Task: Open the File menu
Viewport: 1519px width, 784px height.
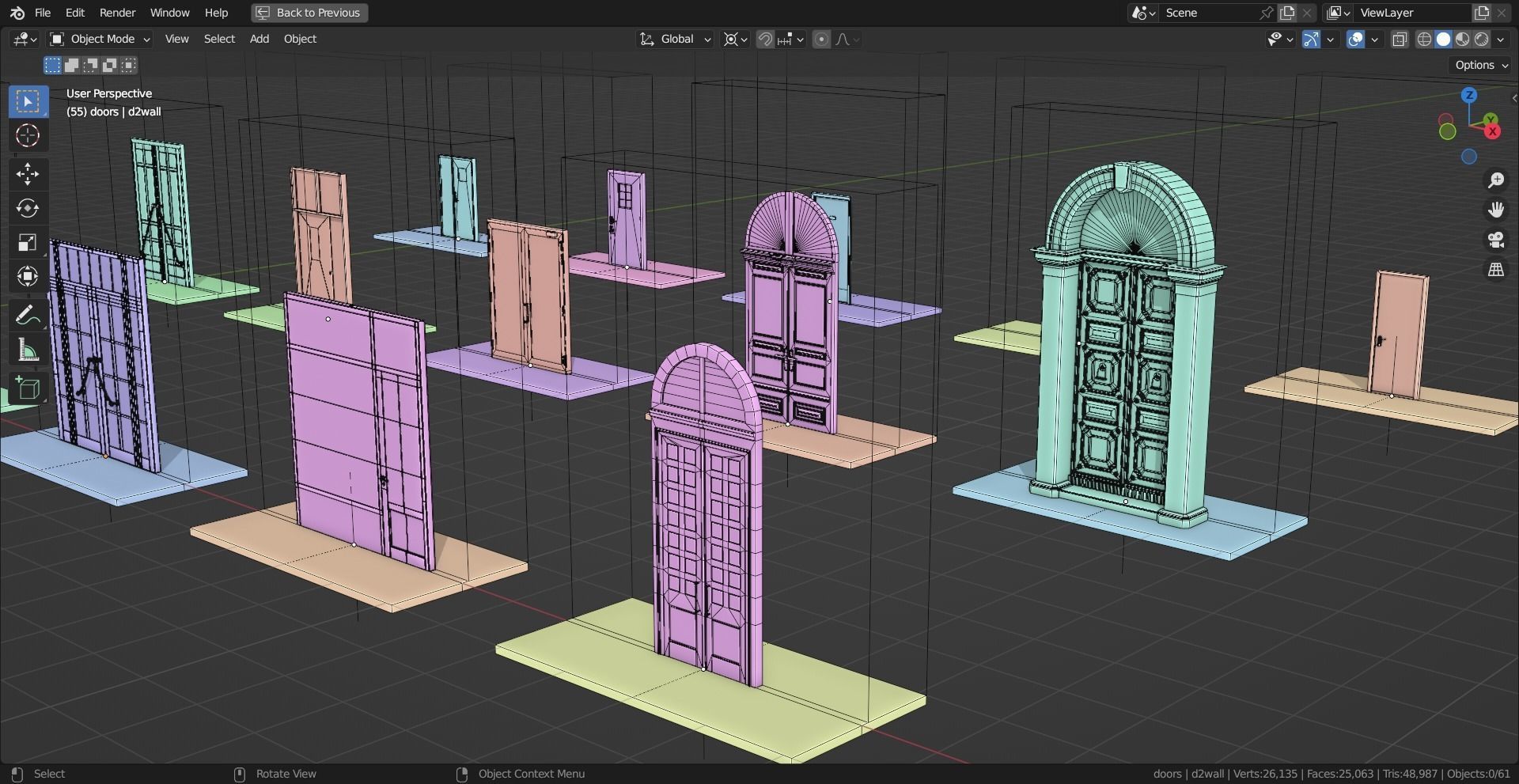Action: [43, 13]
